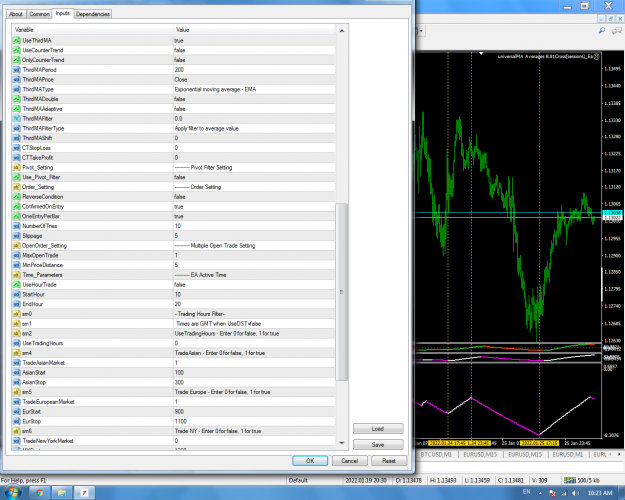Click the Time_Parameters row's string icon
This screenshot has width=625, height=500.
pyautogui.click(x=16, y=275)
